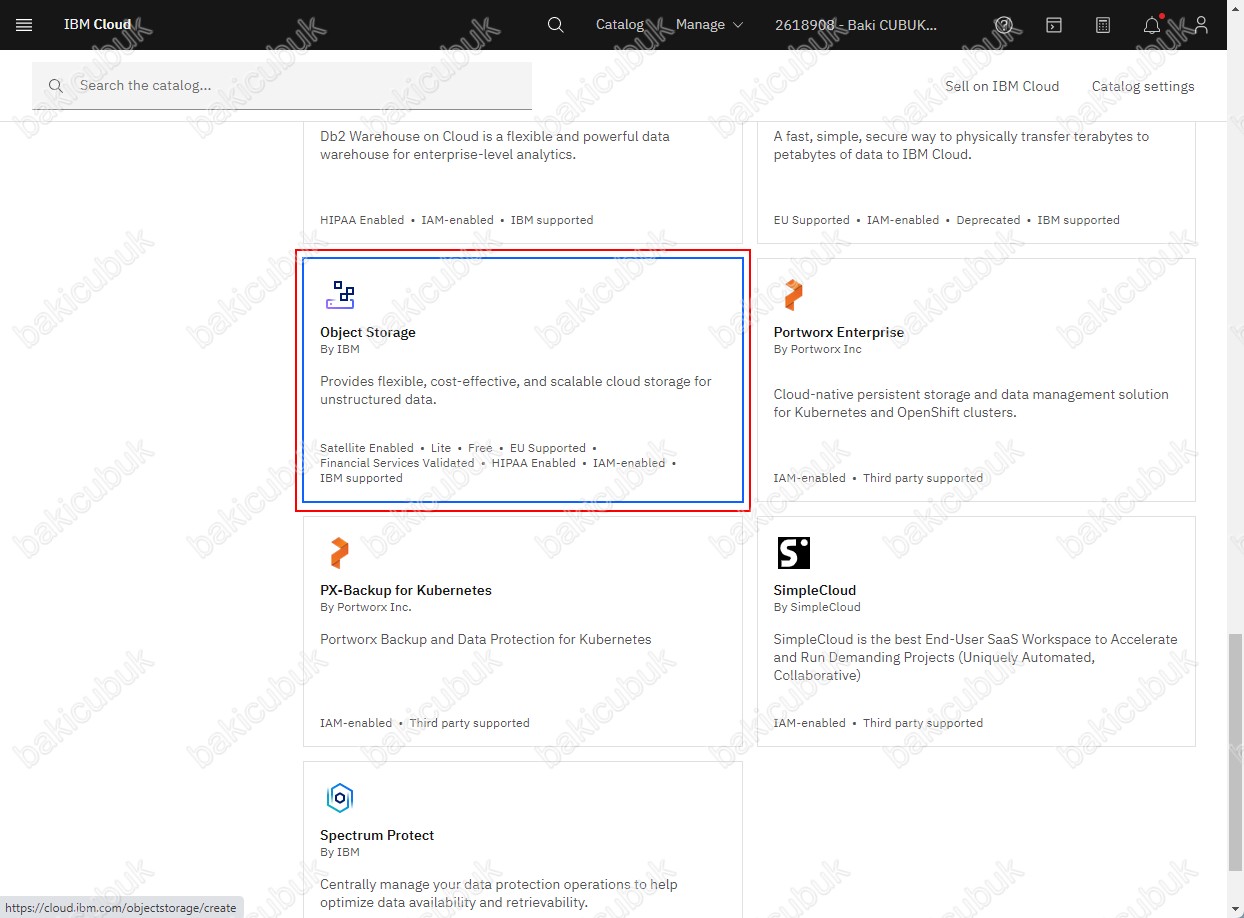Click the data transfer tile marked Deprecated

[x=976, y=181]
